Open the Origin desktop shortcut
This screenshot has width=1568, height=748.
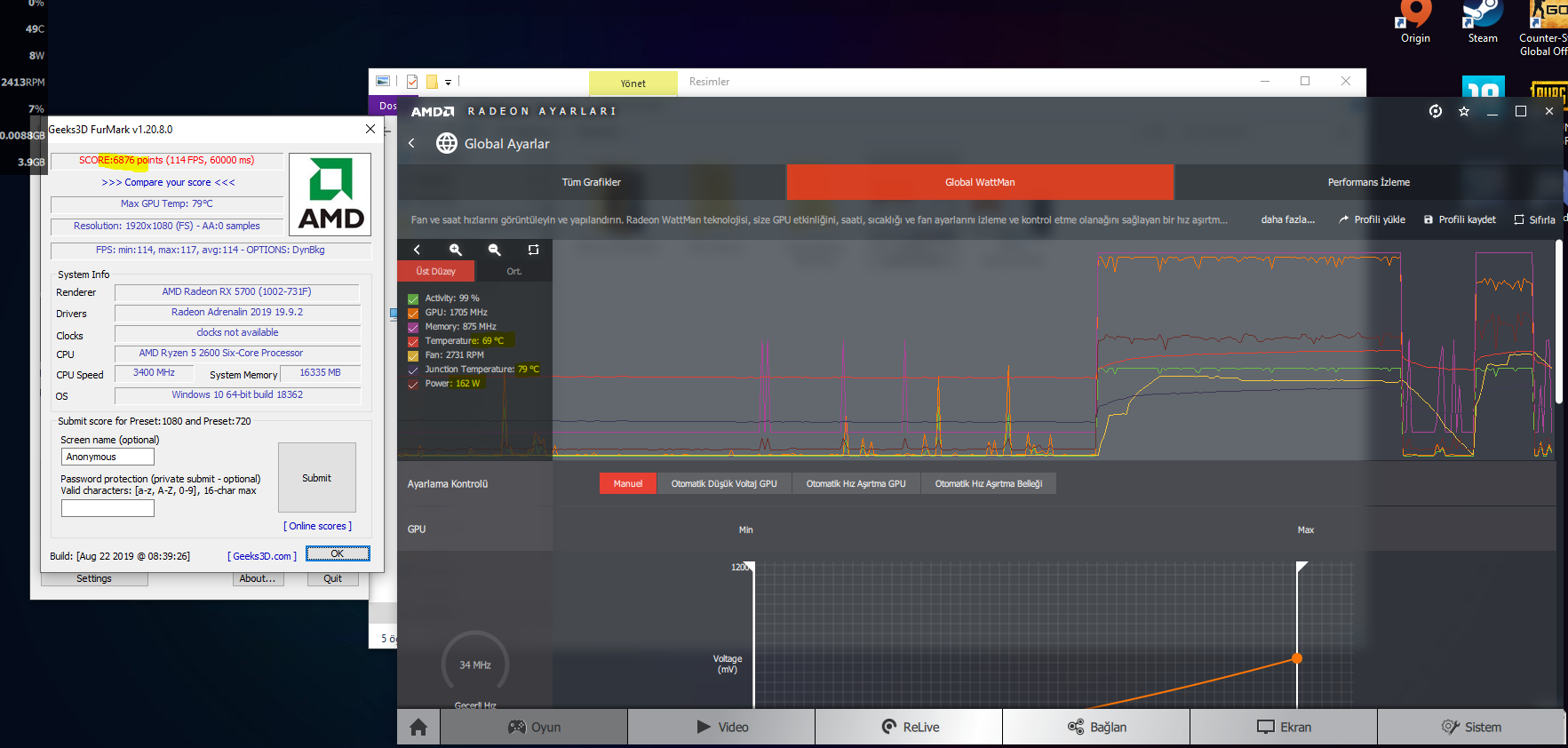click(x=1415, y=22)
